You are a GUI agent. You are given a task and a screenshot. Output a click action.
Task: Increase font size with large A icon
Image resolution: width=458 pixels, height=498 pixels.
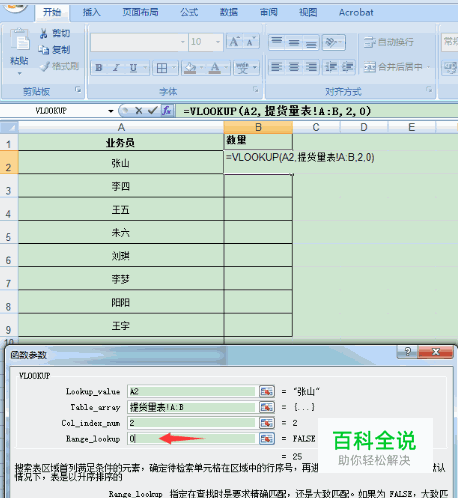(235, 42)
